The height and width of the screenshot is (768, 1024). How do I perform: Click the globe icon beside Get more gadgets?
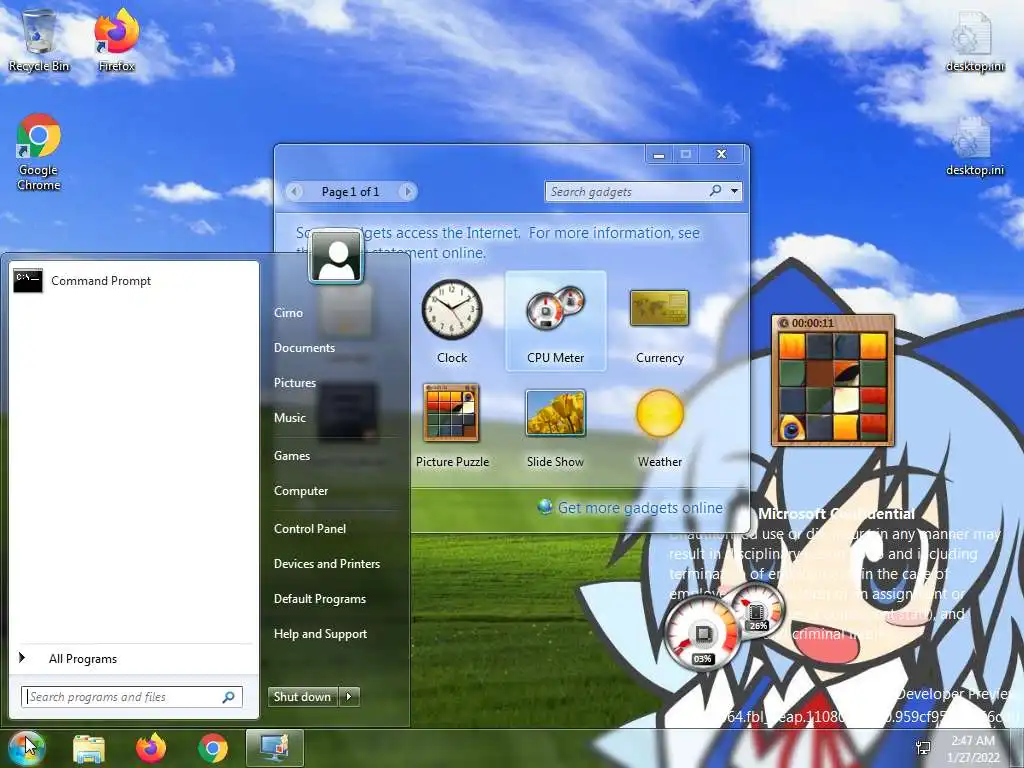coord(545,507)
